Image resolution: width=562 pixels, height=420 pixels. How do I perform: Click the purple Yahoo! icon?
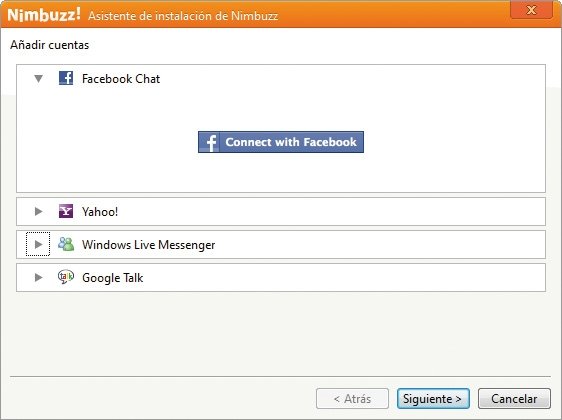tap(66, 211)
